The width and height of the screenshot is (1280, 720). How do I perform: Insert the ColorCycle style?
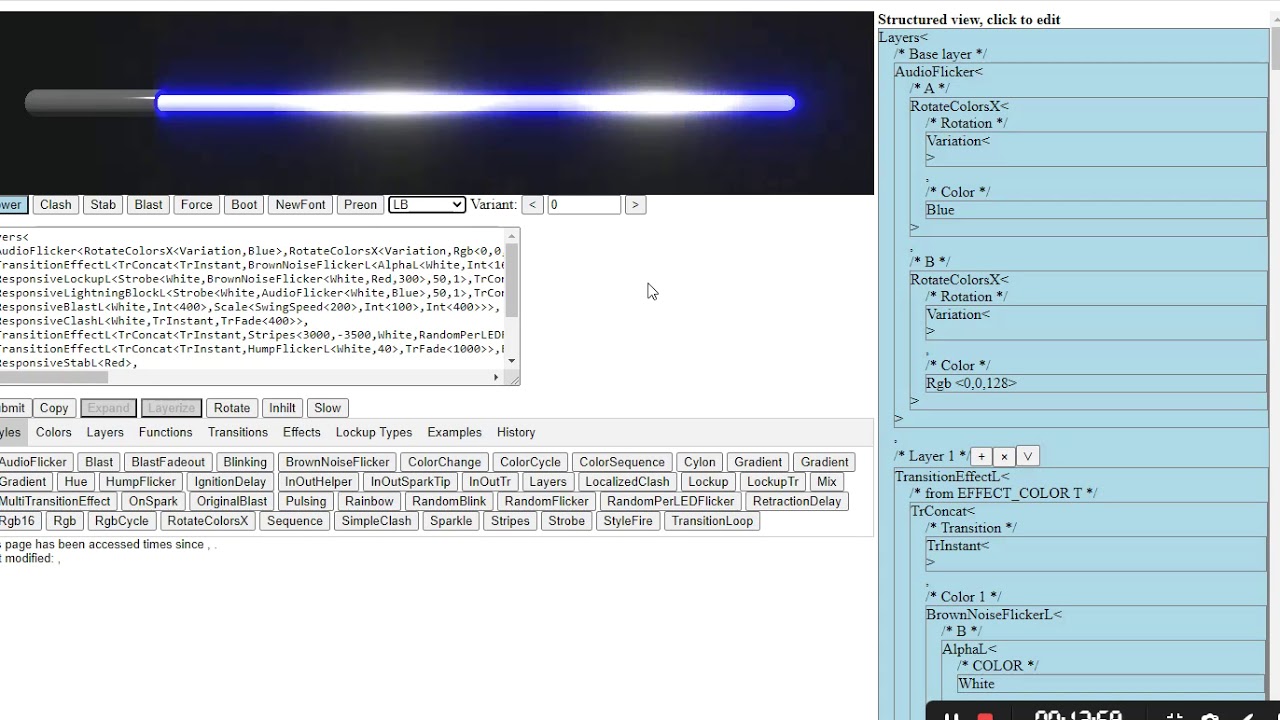(530, 462)
